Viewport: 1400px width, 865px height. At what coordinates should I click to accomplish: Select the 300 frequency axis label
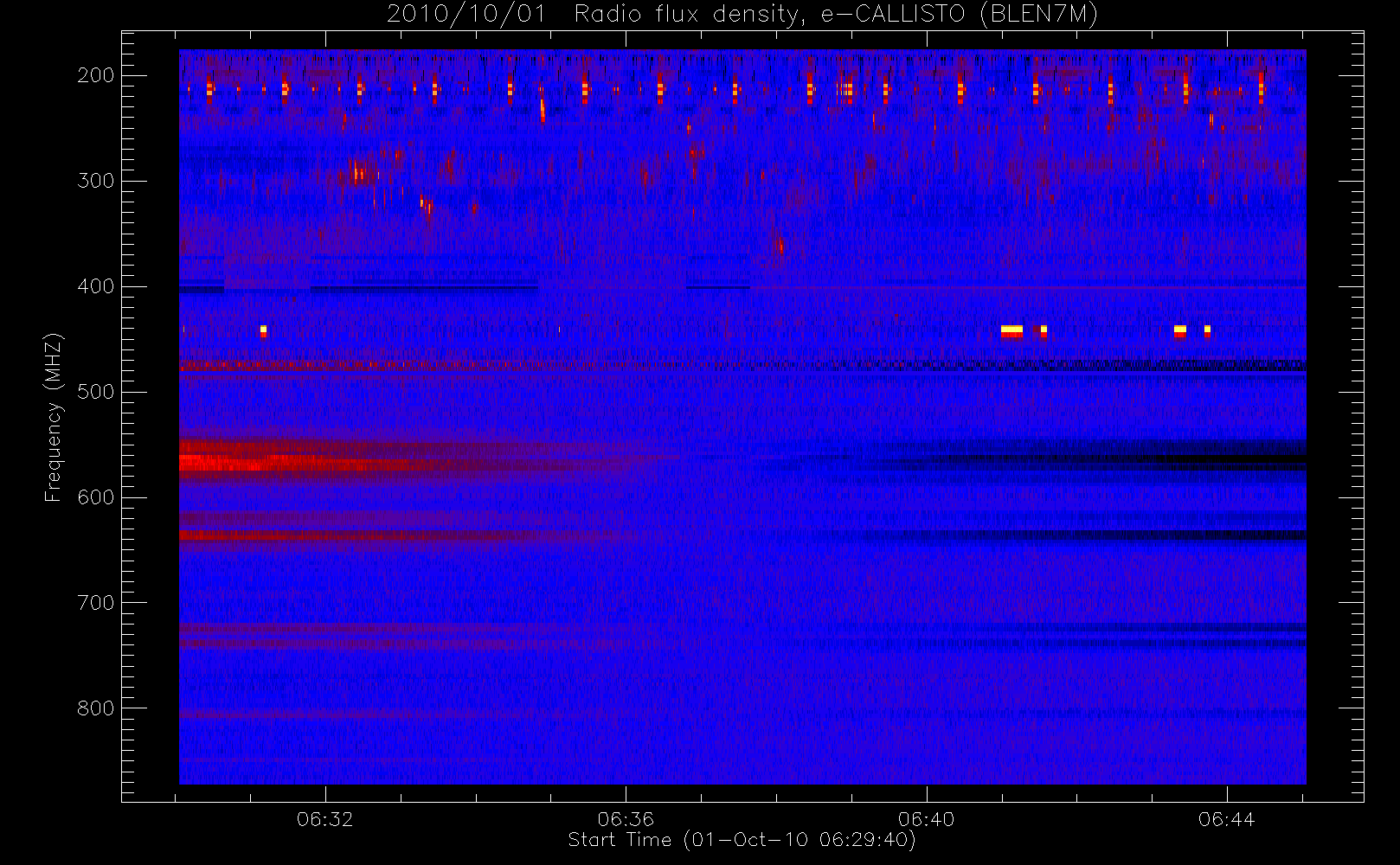pyautogui.click(x=96, y=181)
